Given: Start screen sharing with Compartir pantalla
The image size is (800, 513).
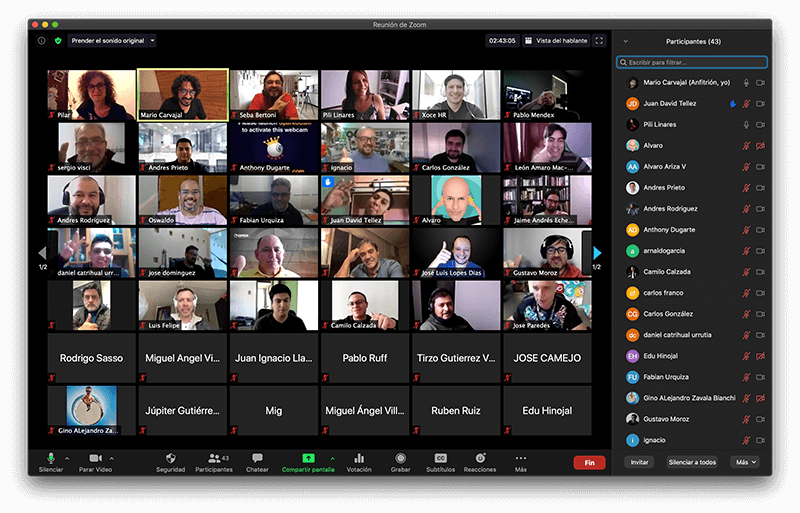Looking at the screenshot, I should [x=308, y=460].
